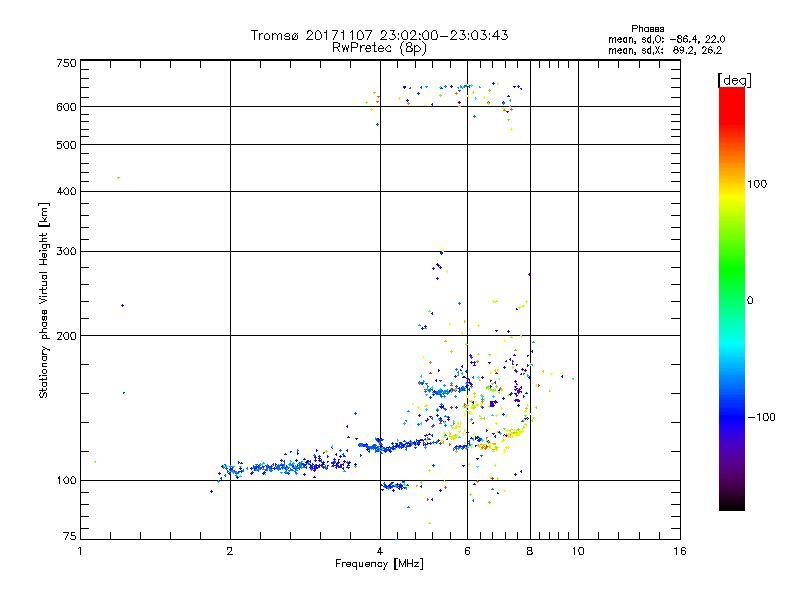Screen dimensions: 800x600
Task: Click the x-axis tick label "1"
Action: tap(80, 551)
